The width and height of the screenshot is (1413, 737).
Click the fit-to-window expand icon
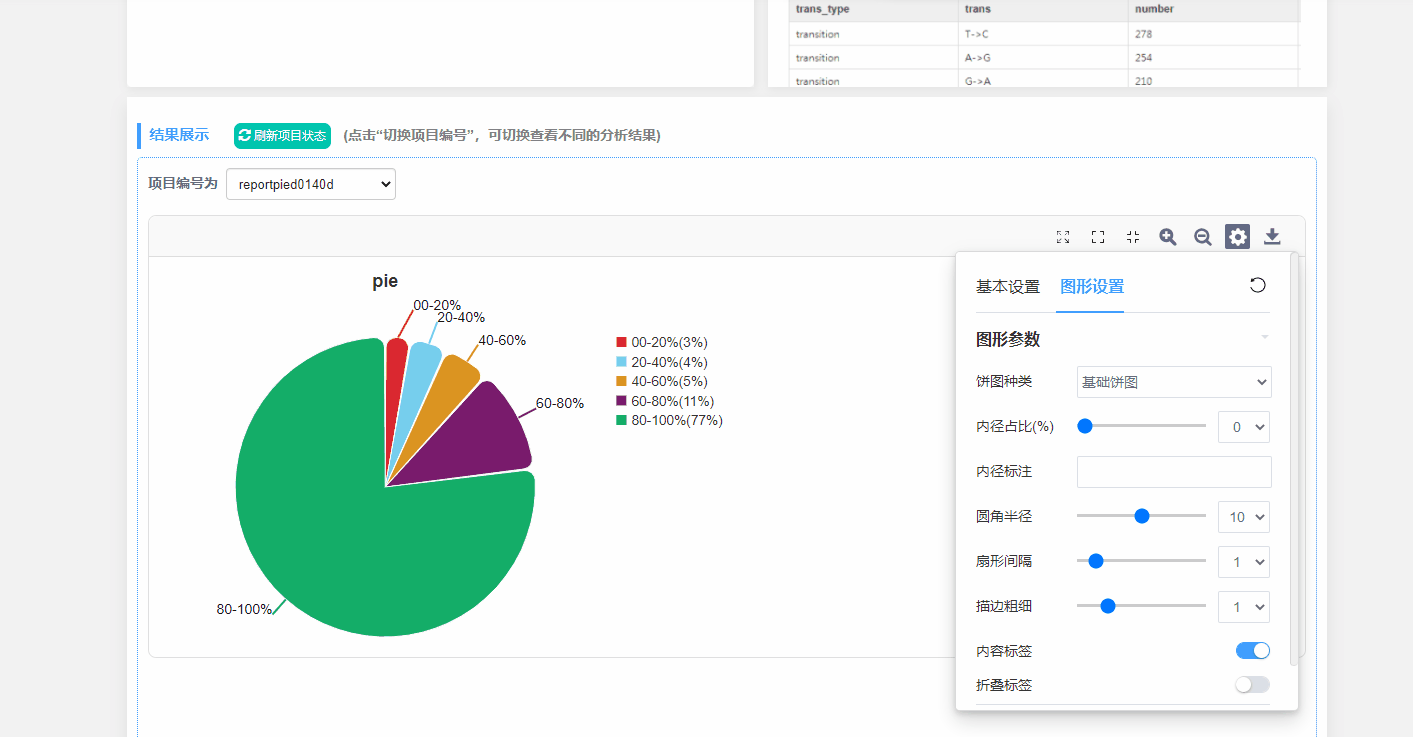(x=1063, y=237)
